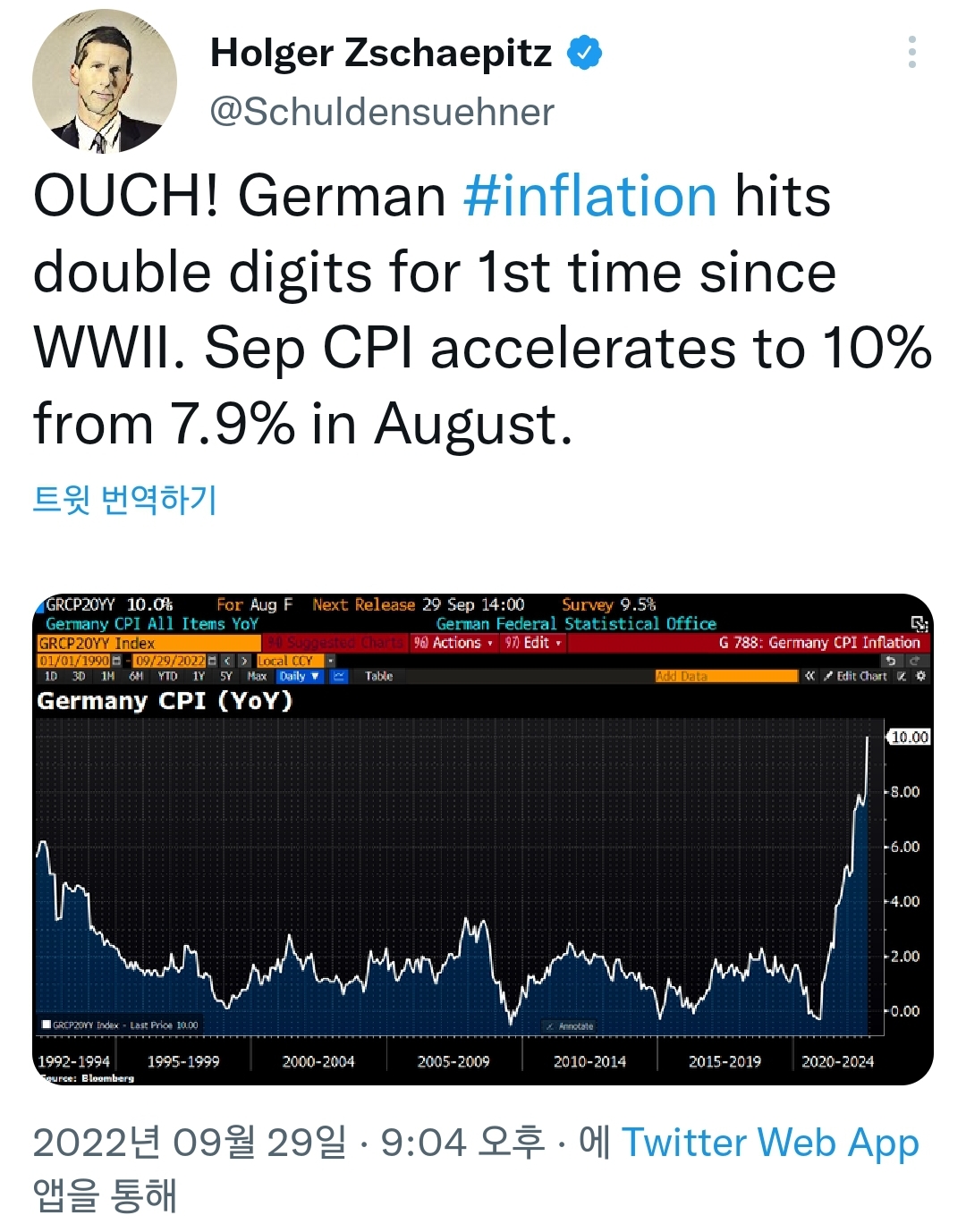Open the Daily frequency dropdown
This screenshot has width=966, height=1232.
coord(299,676)
